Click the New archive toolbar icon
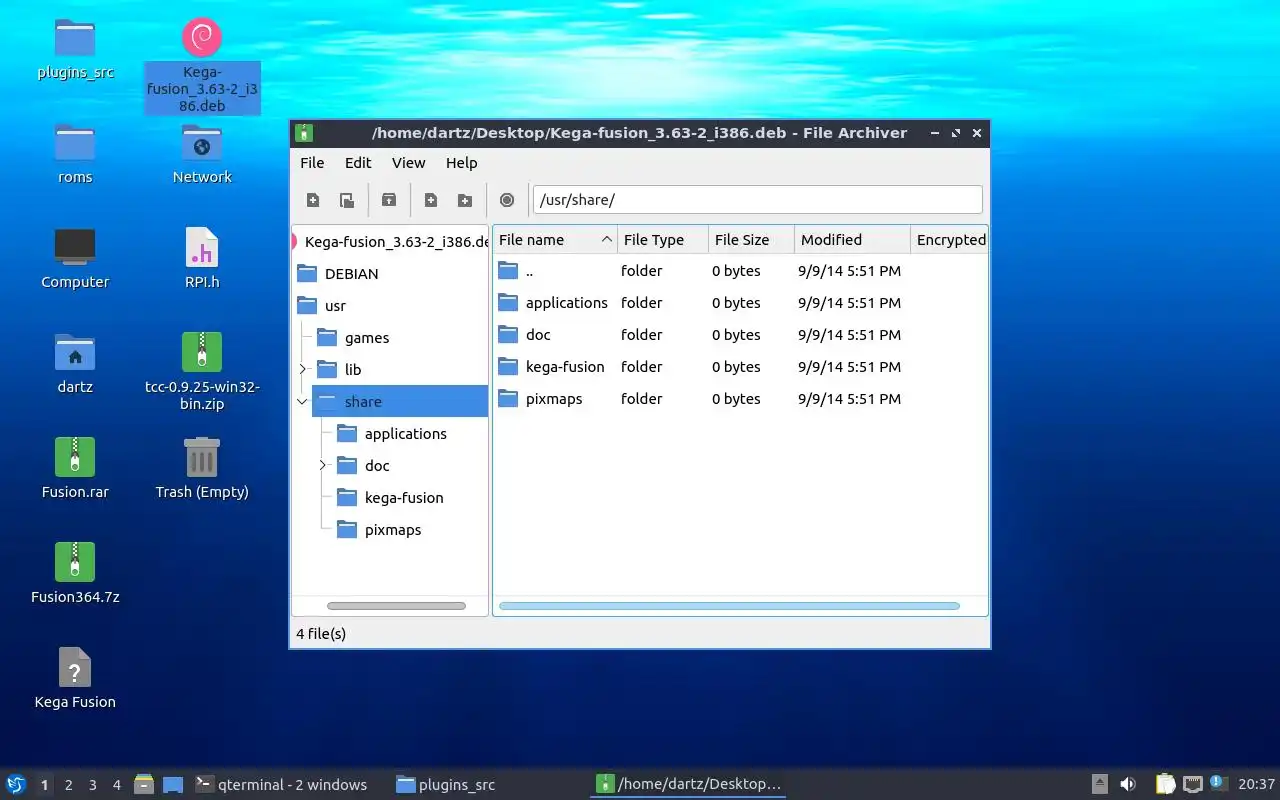The image size is (1280, 800). (313, 200)
